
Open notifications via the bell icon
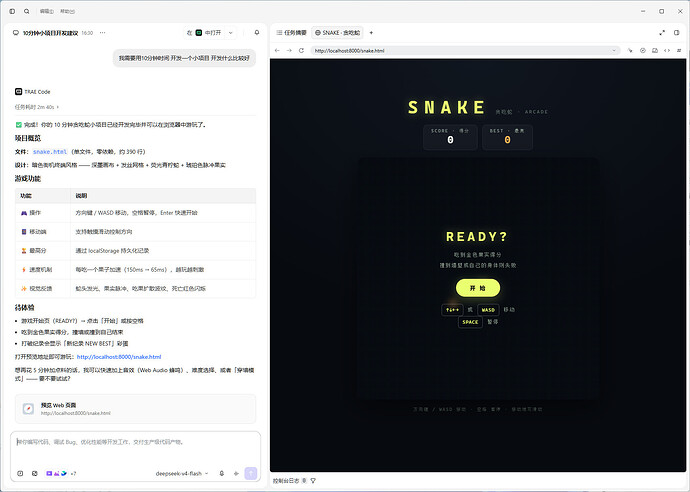pyautogui.click(x=257, y=33)
